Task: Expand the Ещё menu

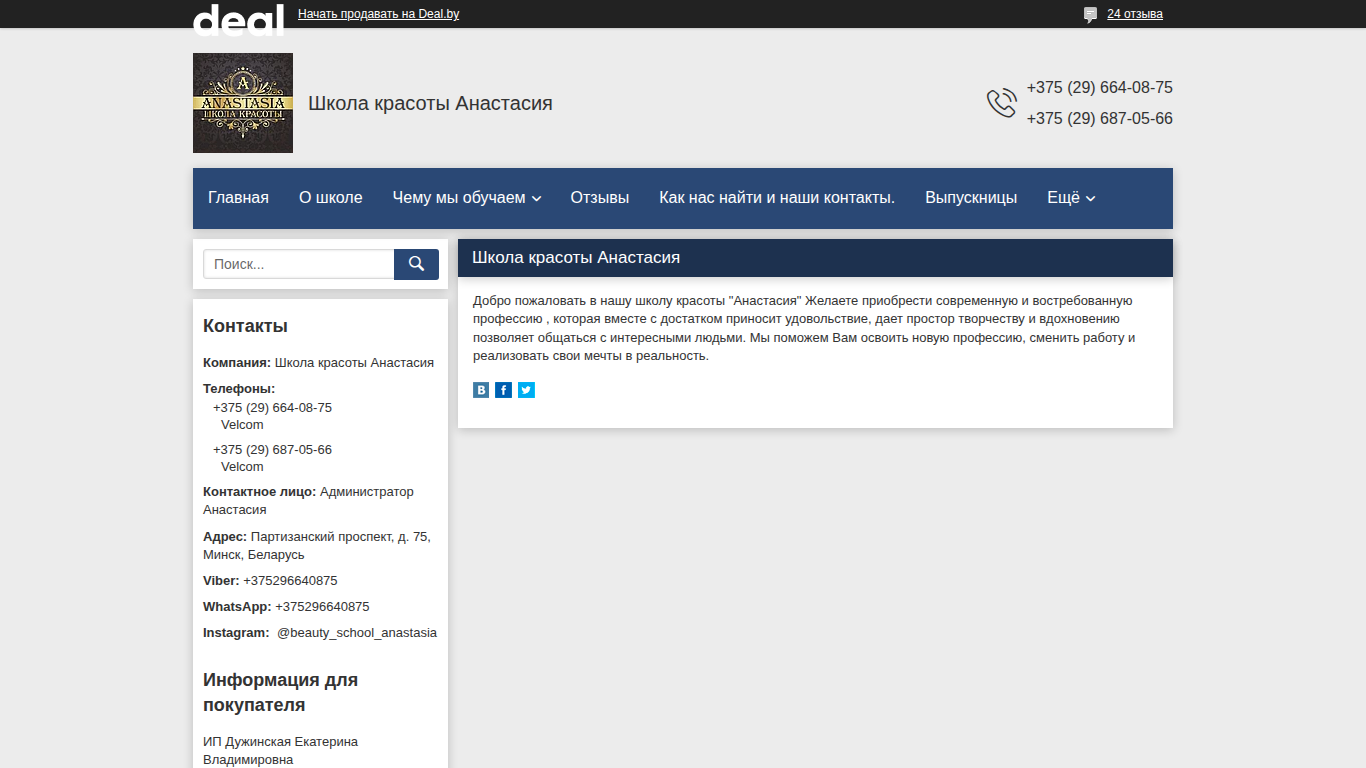Action: coord(1071,198)
